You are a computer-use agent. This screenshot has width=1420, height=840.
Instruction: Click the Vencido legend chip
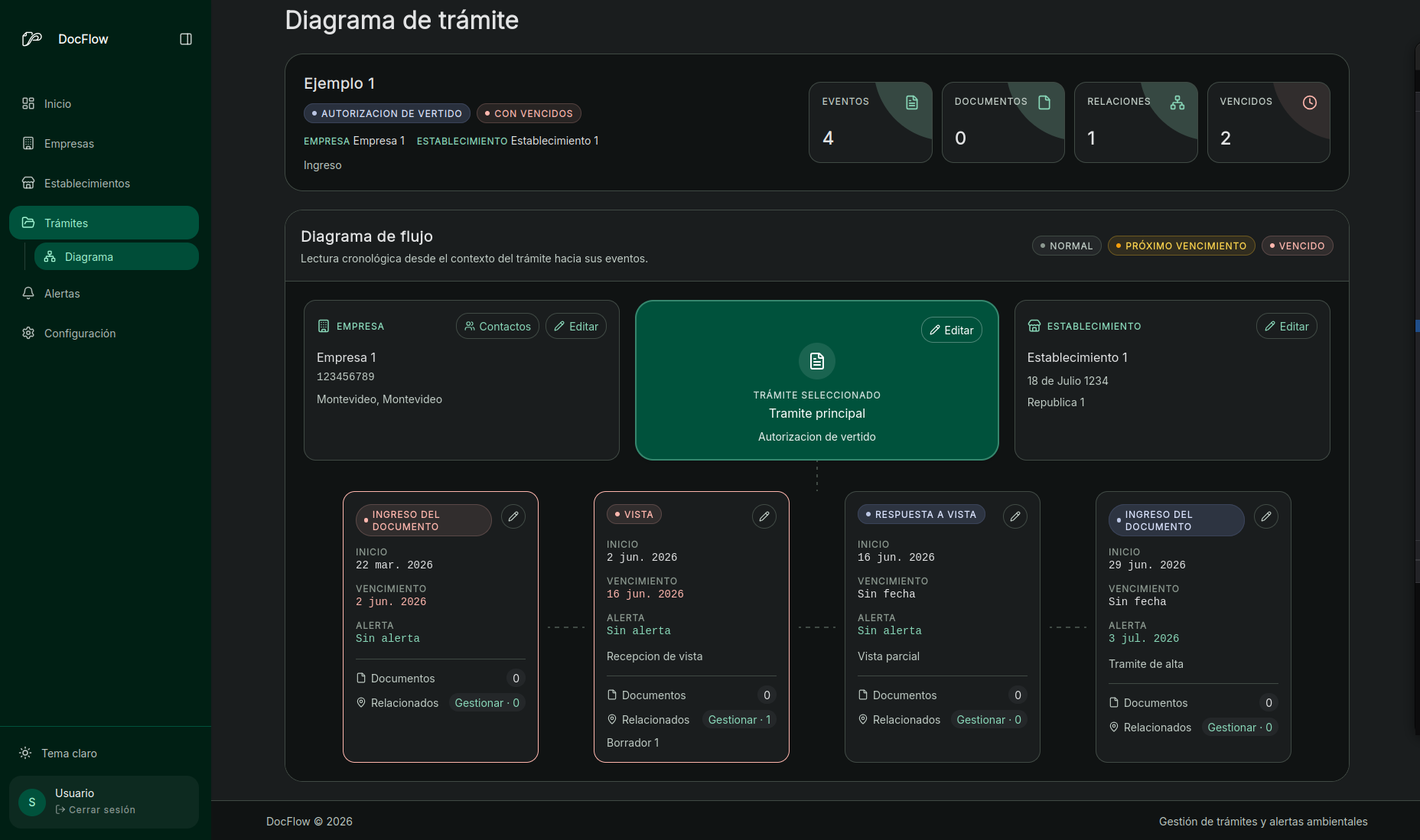click(x=1297, y=246)
